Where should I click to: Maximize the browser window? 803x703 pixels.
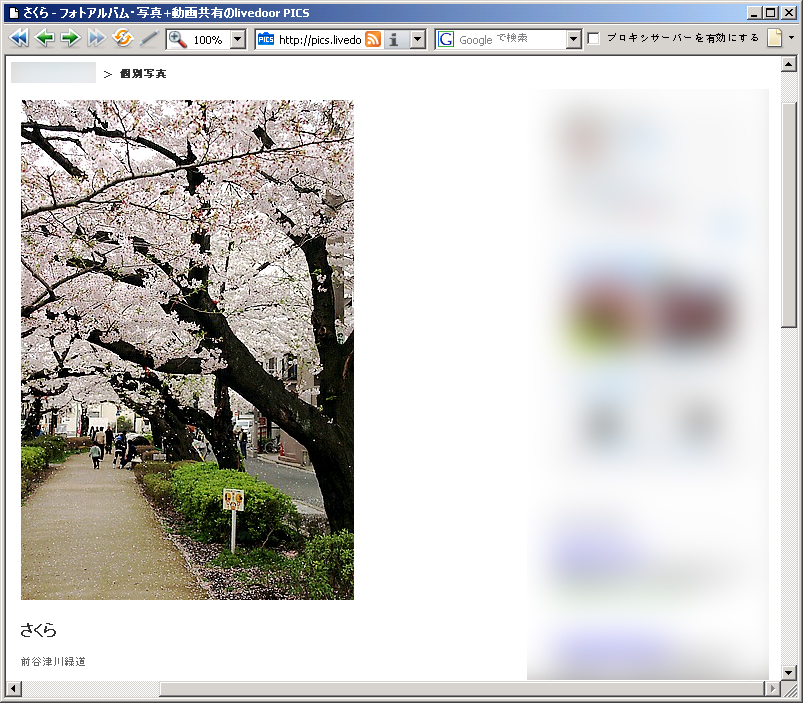(x=771, y=13)
